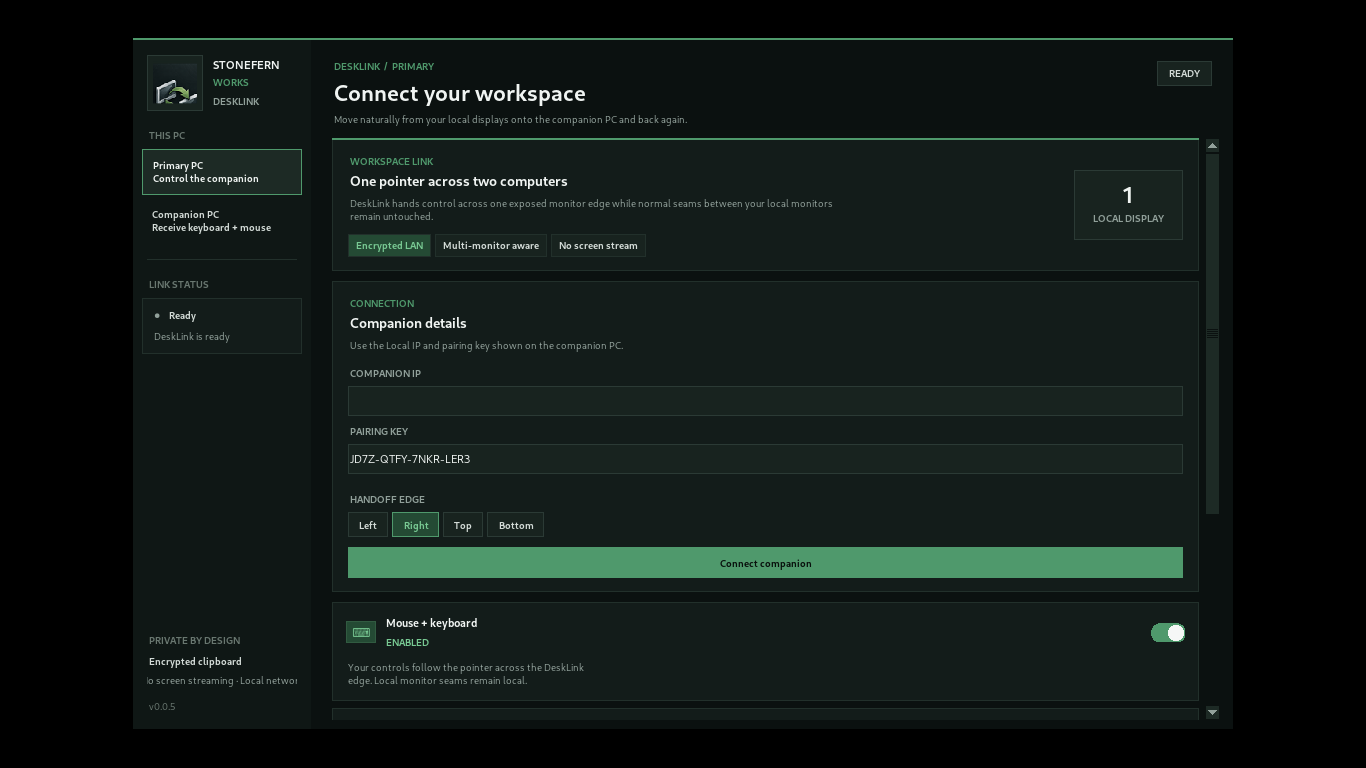Click the READY status badge
The width and height of the screenshot is (1366, 768).
click(1184, 73)
